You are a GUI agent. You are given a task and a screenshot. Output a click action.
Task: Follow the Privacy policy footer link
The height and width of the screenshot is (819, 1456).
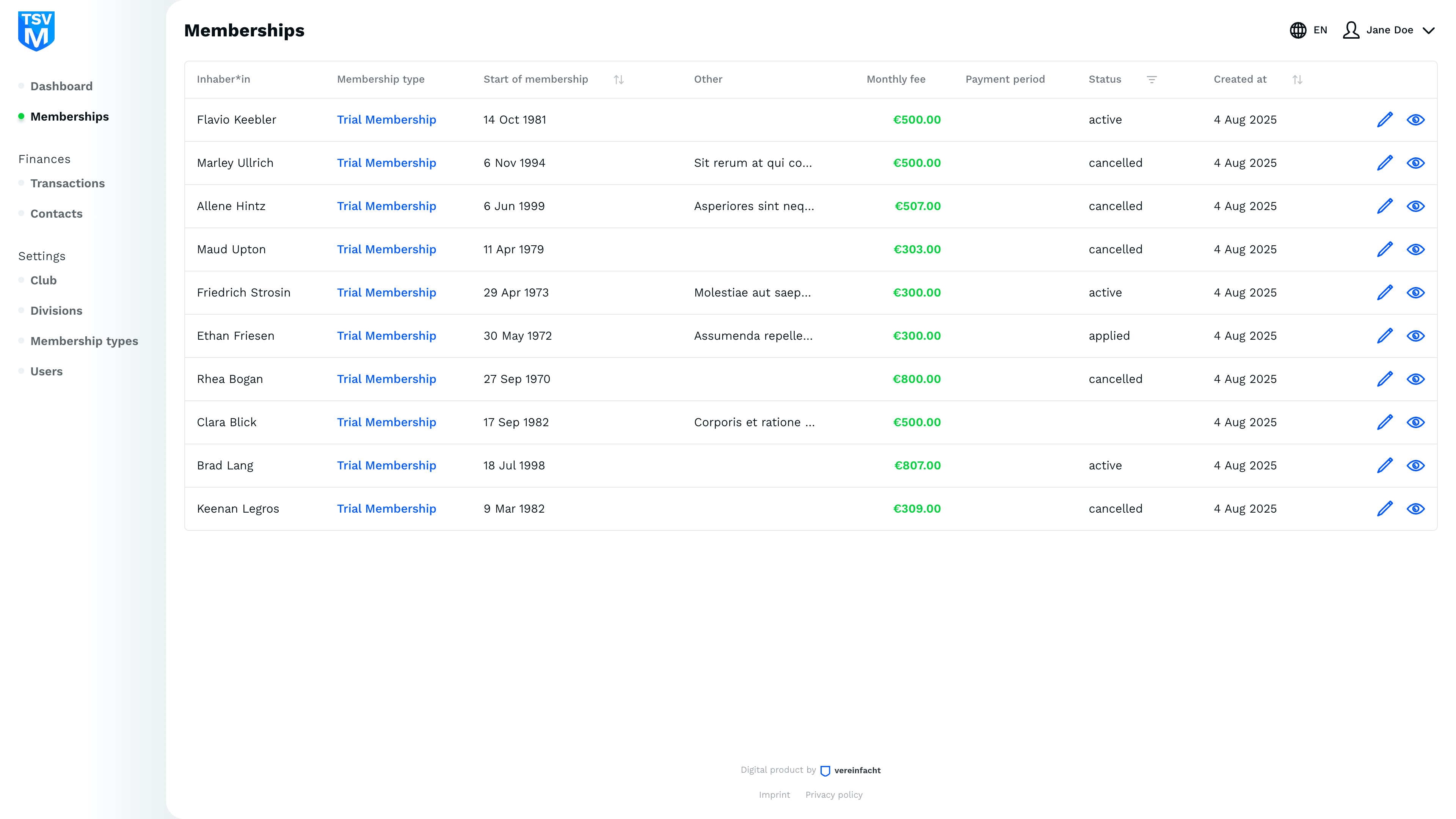834,795
